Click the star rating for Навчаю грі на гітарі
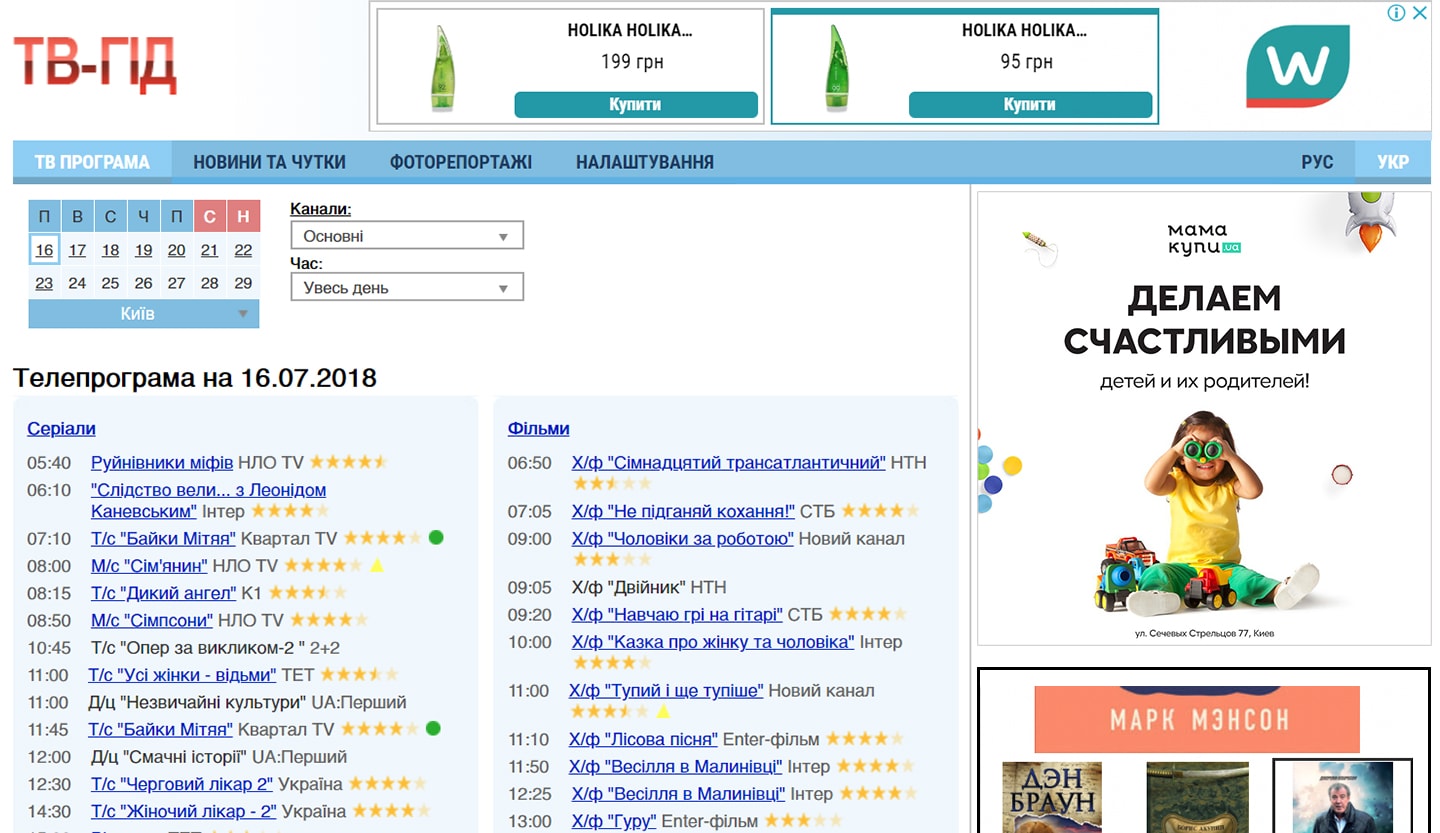Viewport: 1440px width, 833px height. [x=868, y=614]
